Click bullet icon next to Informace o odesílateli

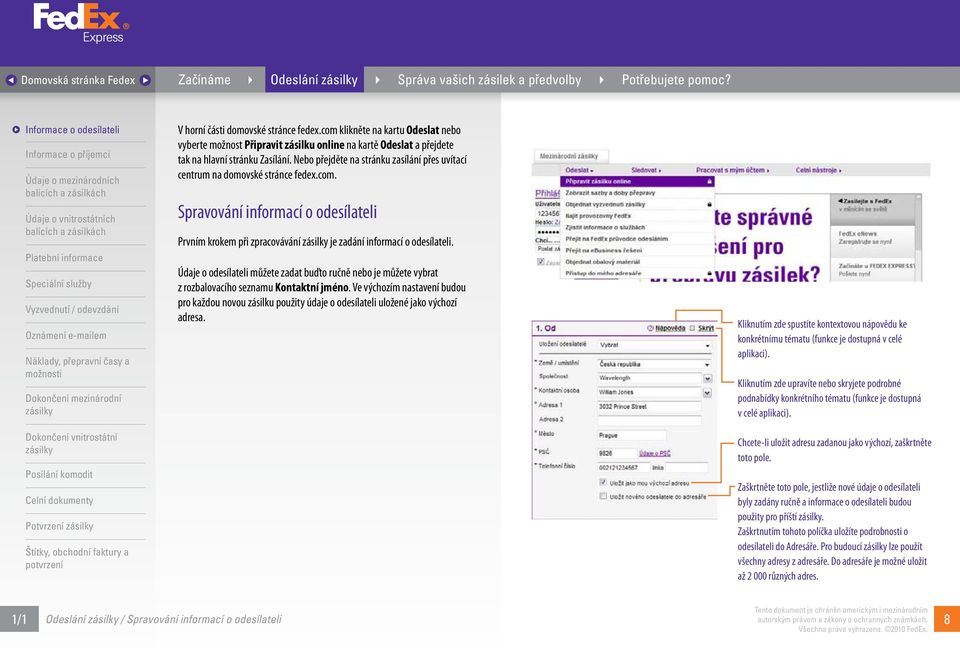coord(16,130)
